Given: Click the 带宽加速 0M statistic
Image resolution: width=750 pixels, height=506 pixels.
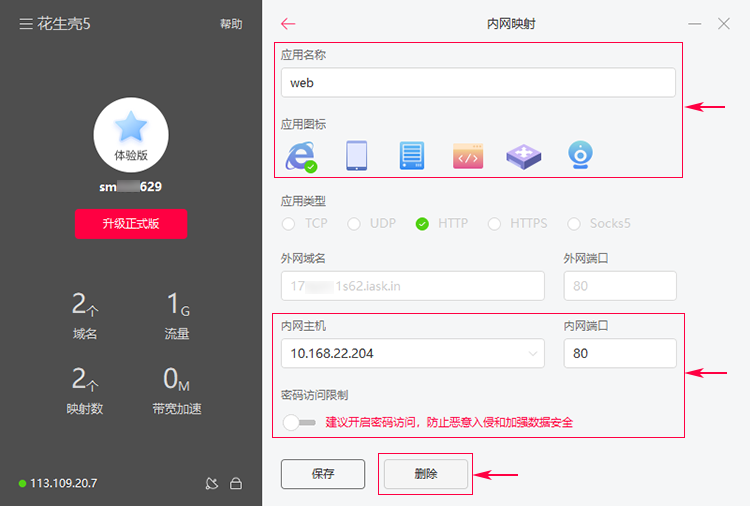Looking at the screenshot, I should coord(177,390).
